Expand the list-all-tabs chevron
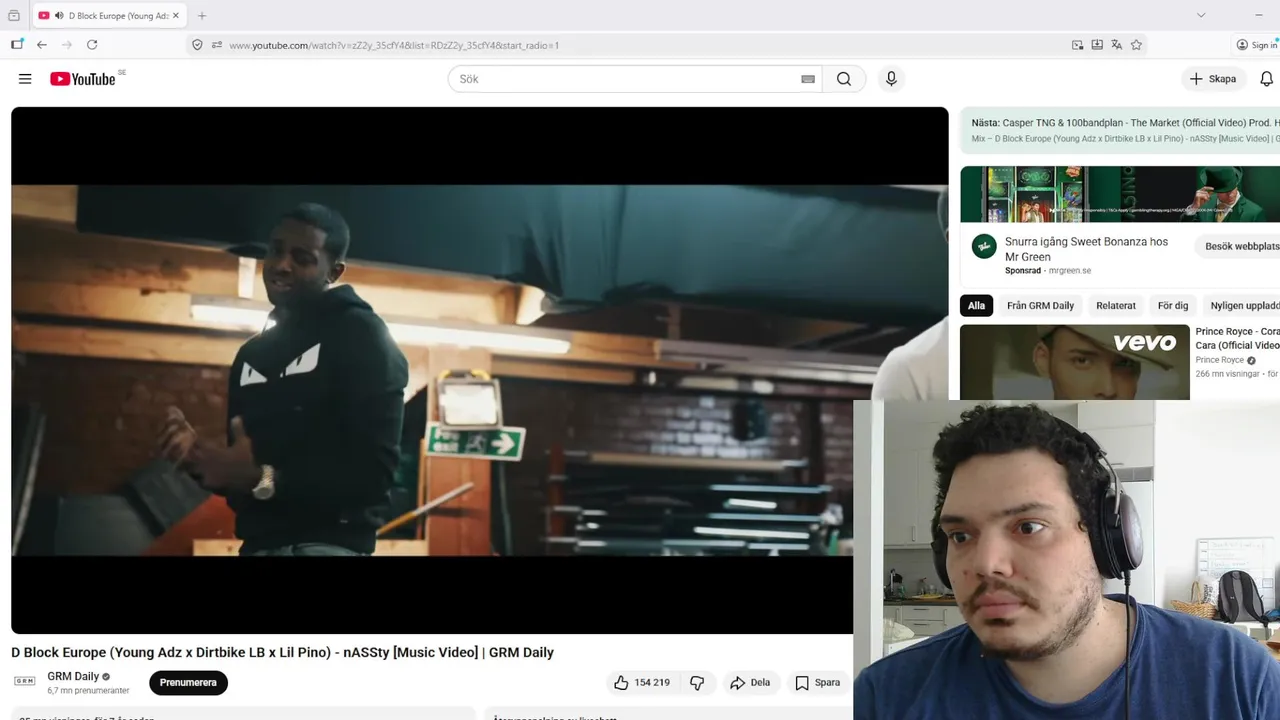Screen dimensions: 1280x720 [x=1201, y=15]
